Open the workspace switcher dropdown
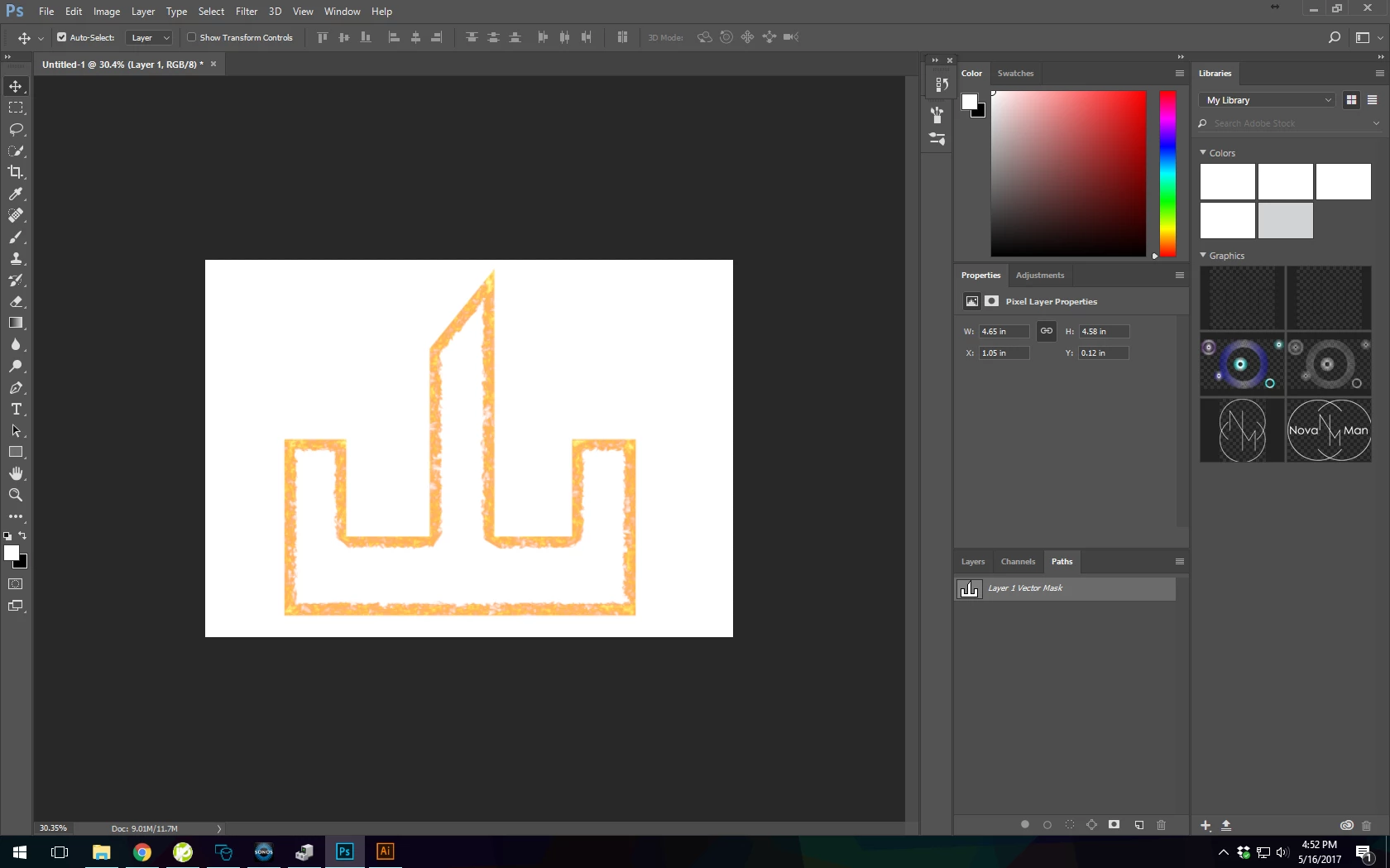This screenshot has height=868, width=1390. [x=1368, y=37]
